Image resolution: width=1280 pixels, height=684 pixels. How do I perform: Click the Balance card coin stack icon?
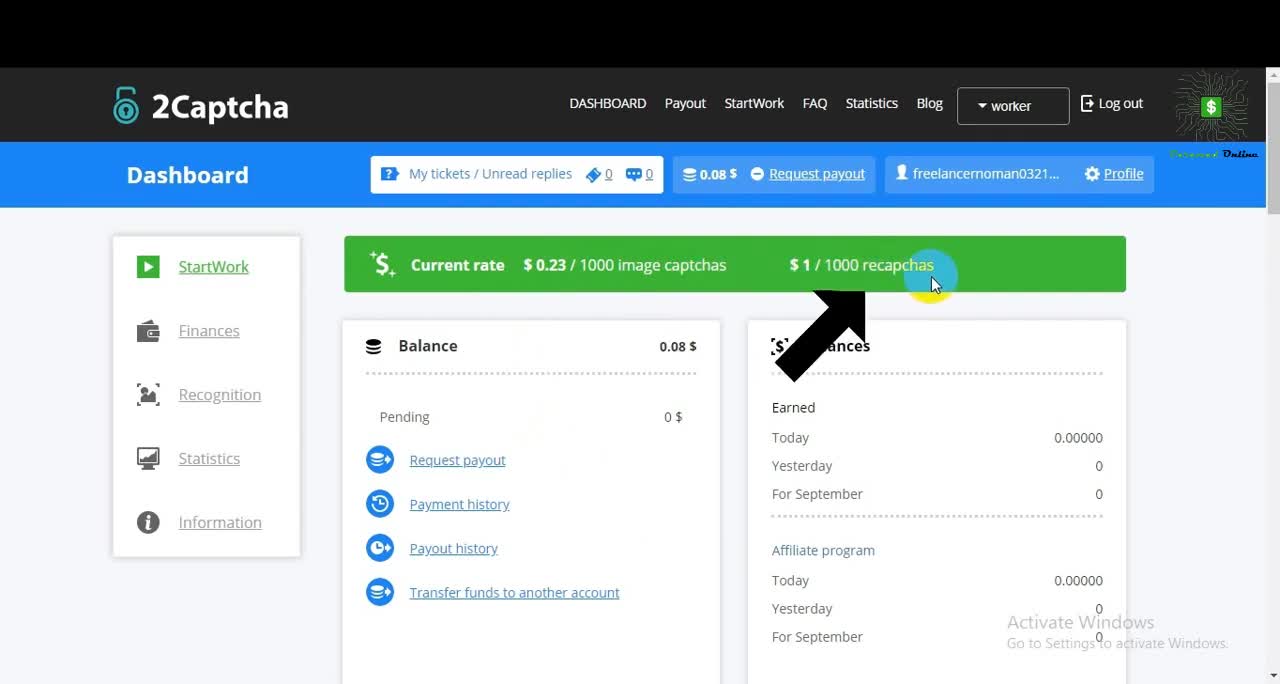point(374,347)
